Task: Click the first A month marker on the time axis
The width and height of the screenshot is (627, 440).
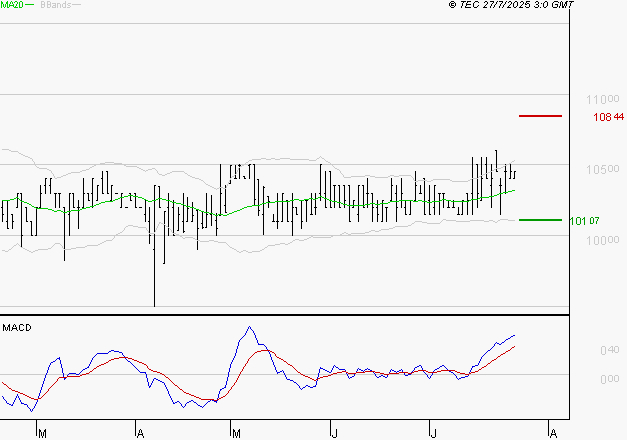Action: coord(140,433)
